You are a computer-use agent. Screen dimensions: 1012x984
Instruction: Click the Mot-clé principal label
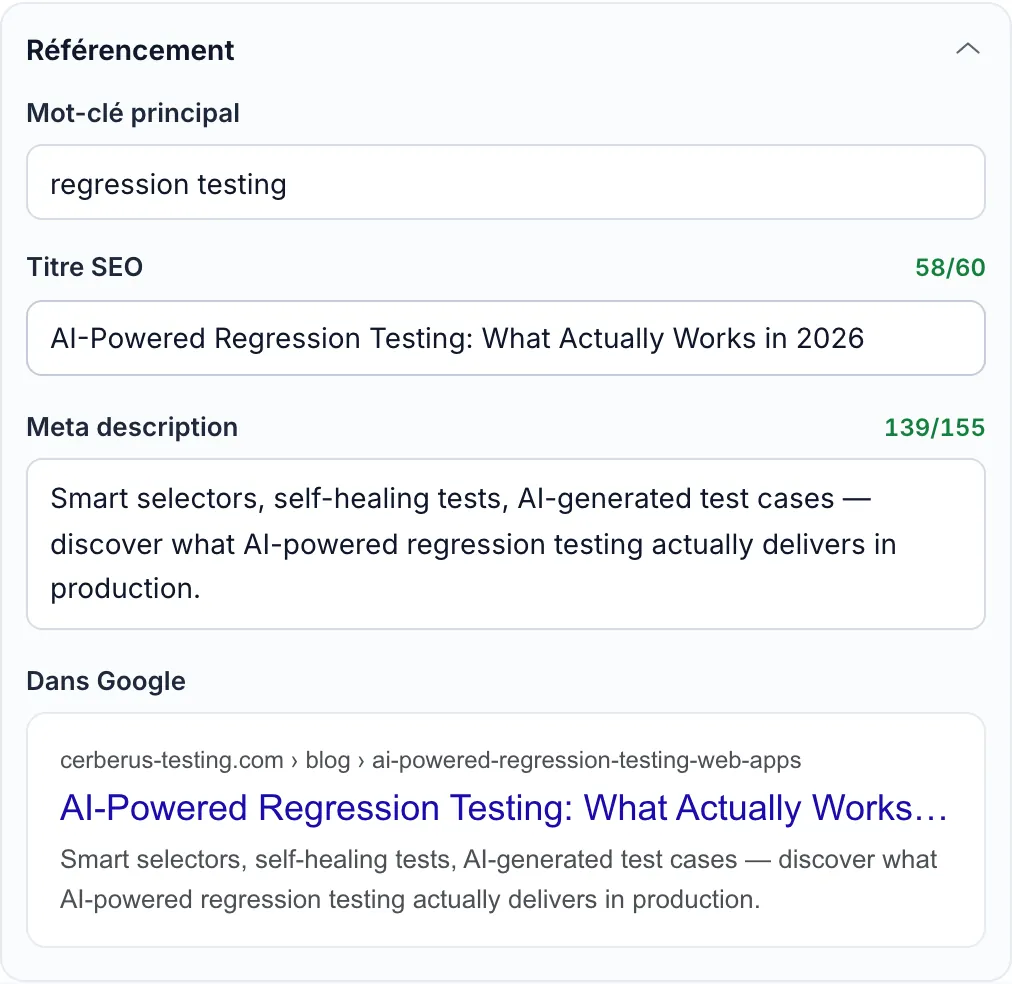click(133, 113)
